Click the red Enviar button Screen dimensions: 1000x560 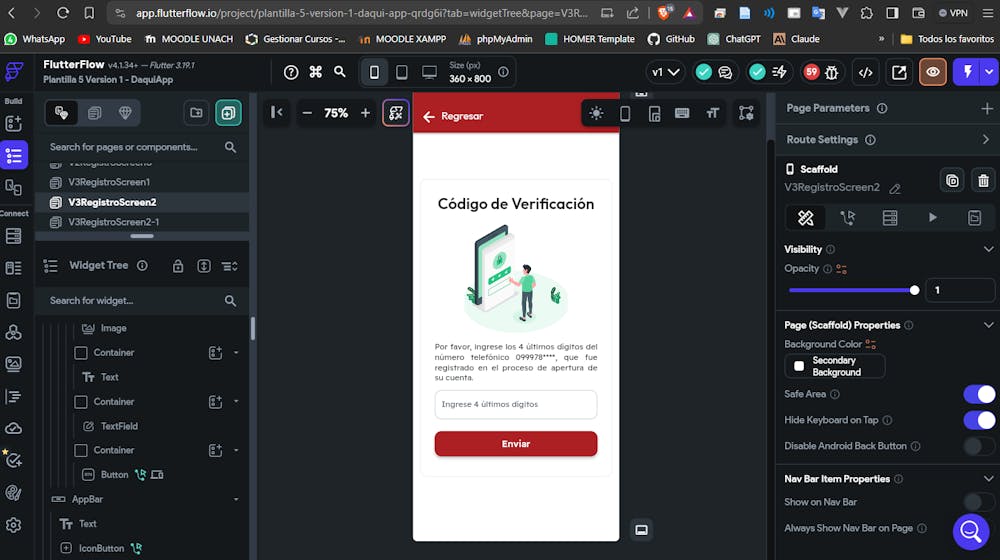click(515, 443)
